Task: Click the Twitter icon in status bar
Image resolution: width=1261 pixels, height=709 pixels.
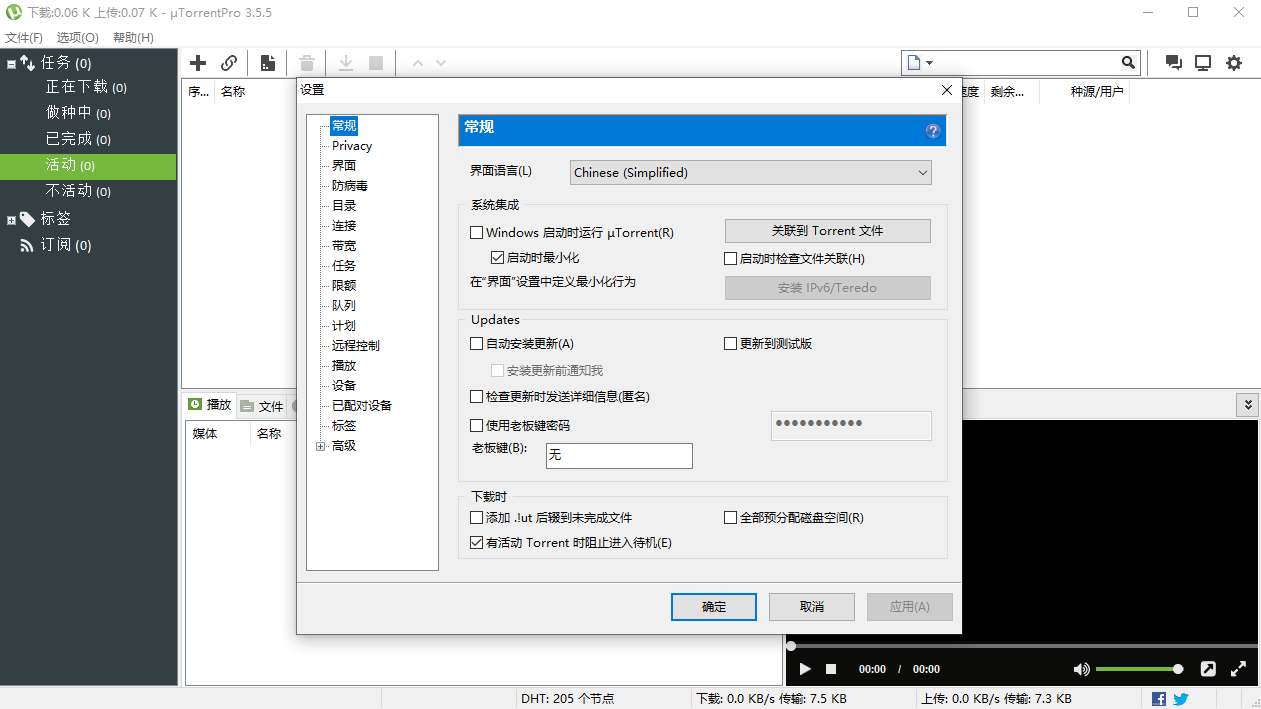Action: pos(1181,699)
